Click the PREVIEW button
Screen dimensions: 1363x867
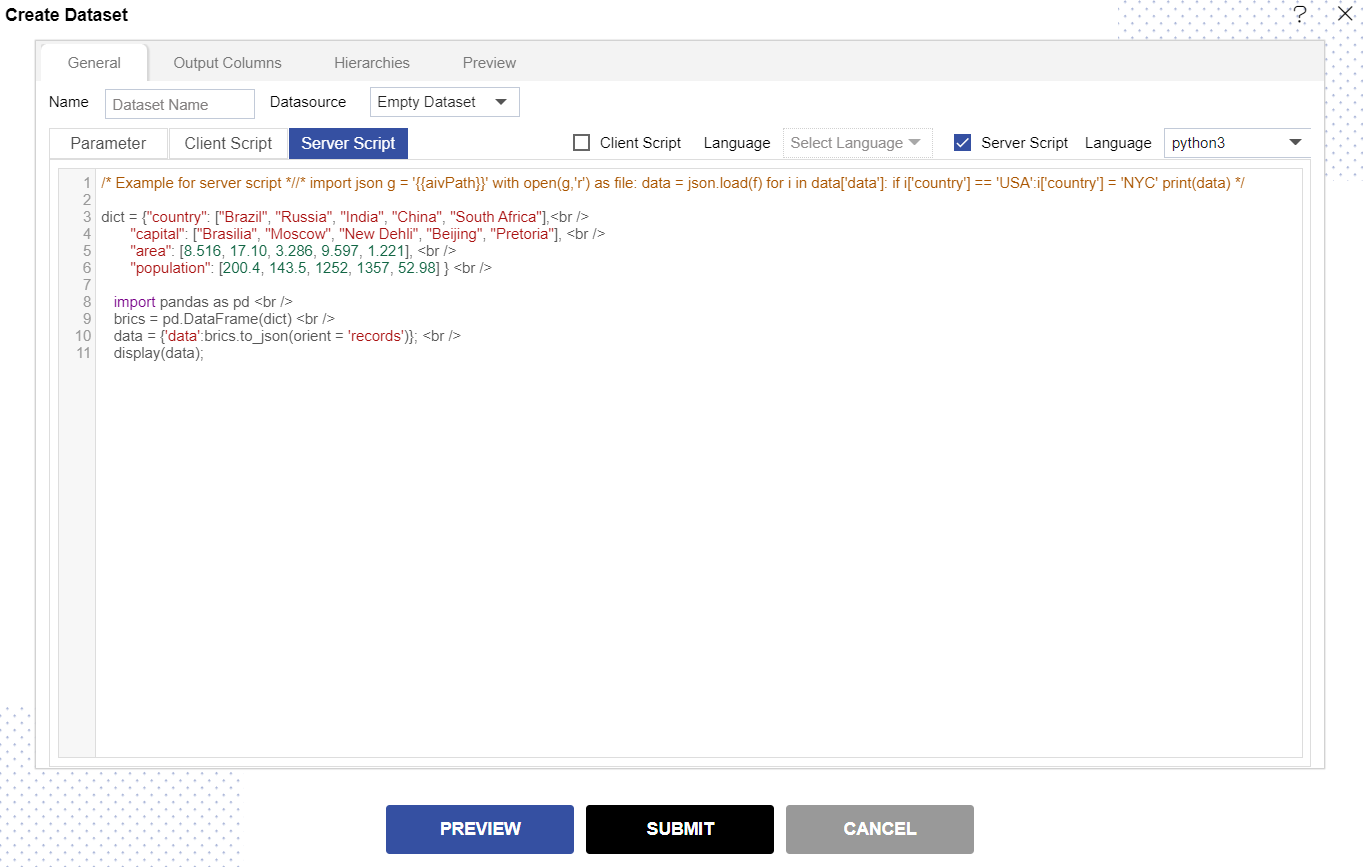tap(480, 829)
